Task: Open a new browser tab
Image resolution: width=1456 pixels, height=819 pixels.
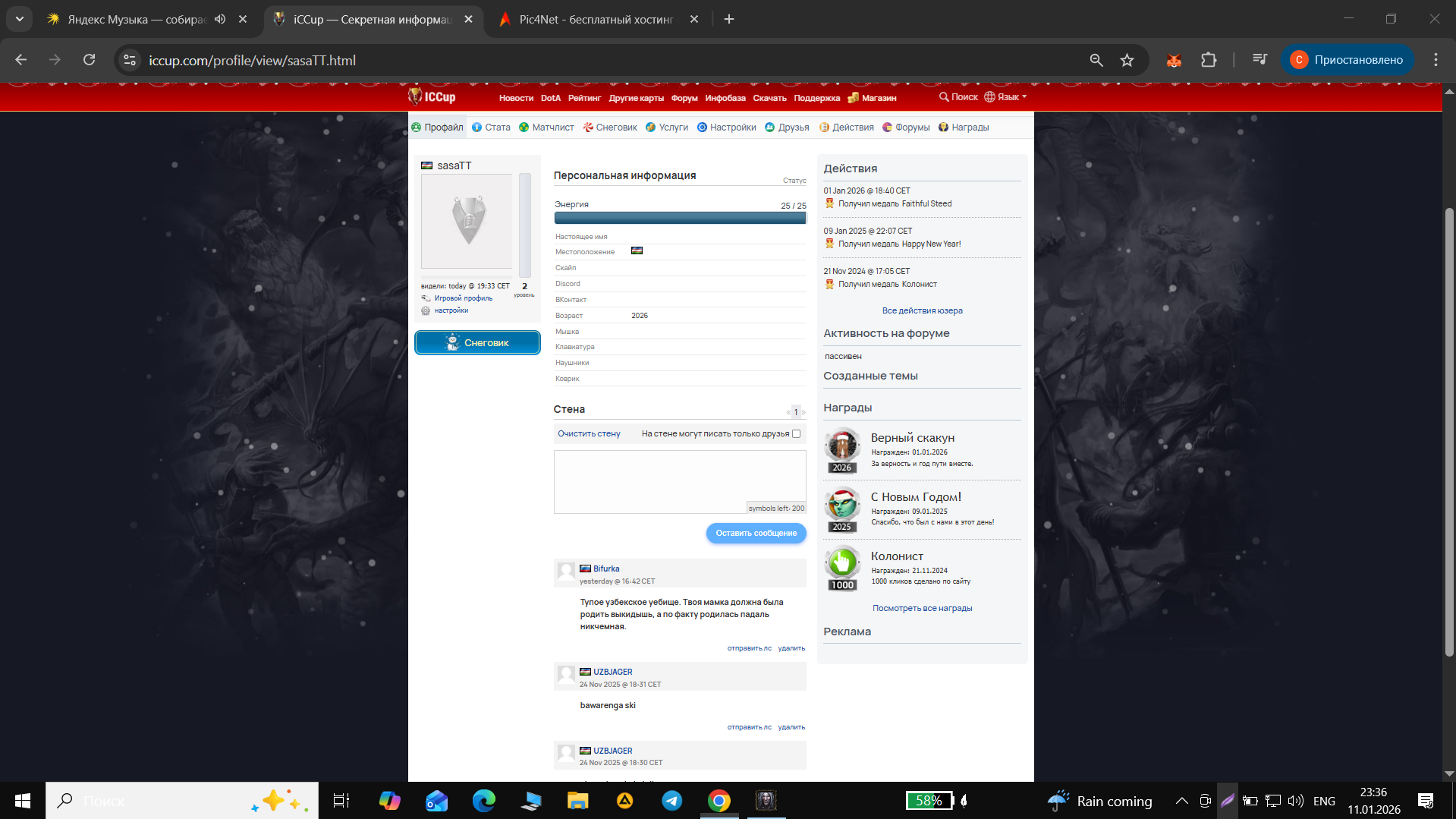Action: point(729,19)
